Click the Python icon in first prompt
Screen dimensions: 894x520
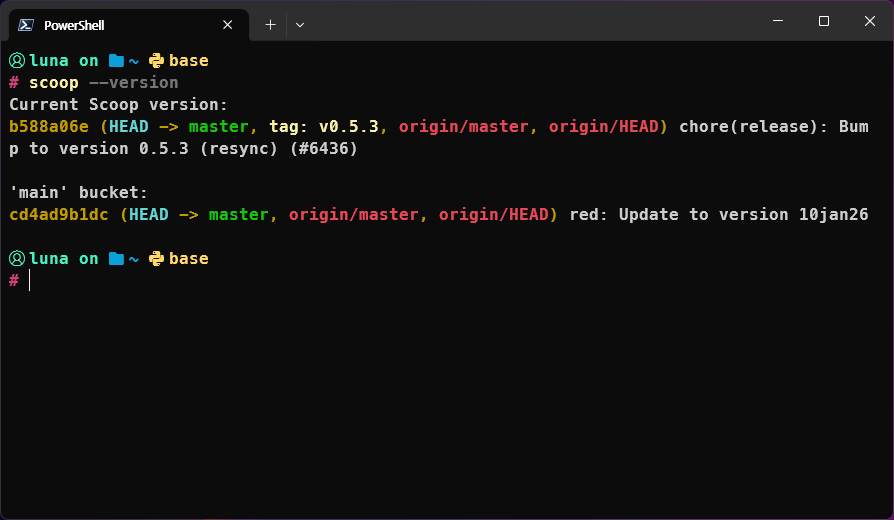point(156,60)
